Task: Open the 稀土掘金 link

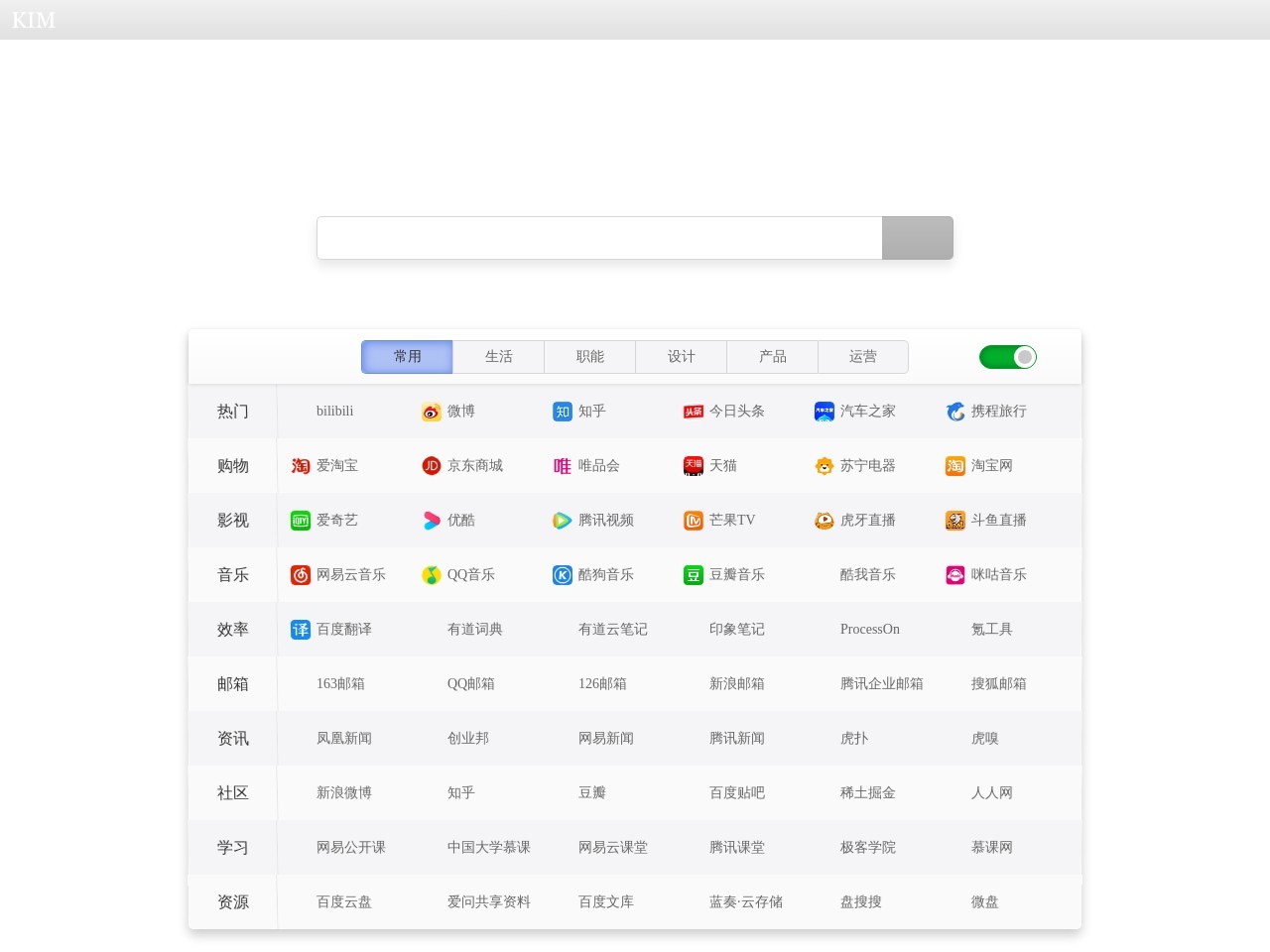Action: tap(868, 793)
